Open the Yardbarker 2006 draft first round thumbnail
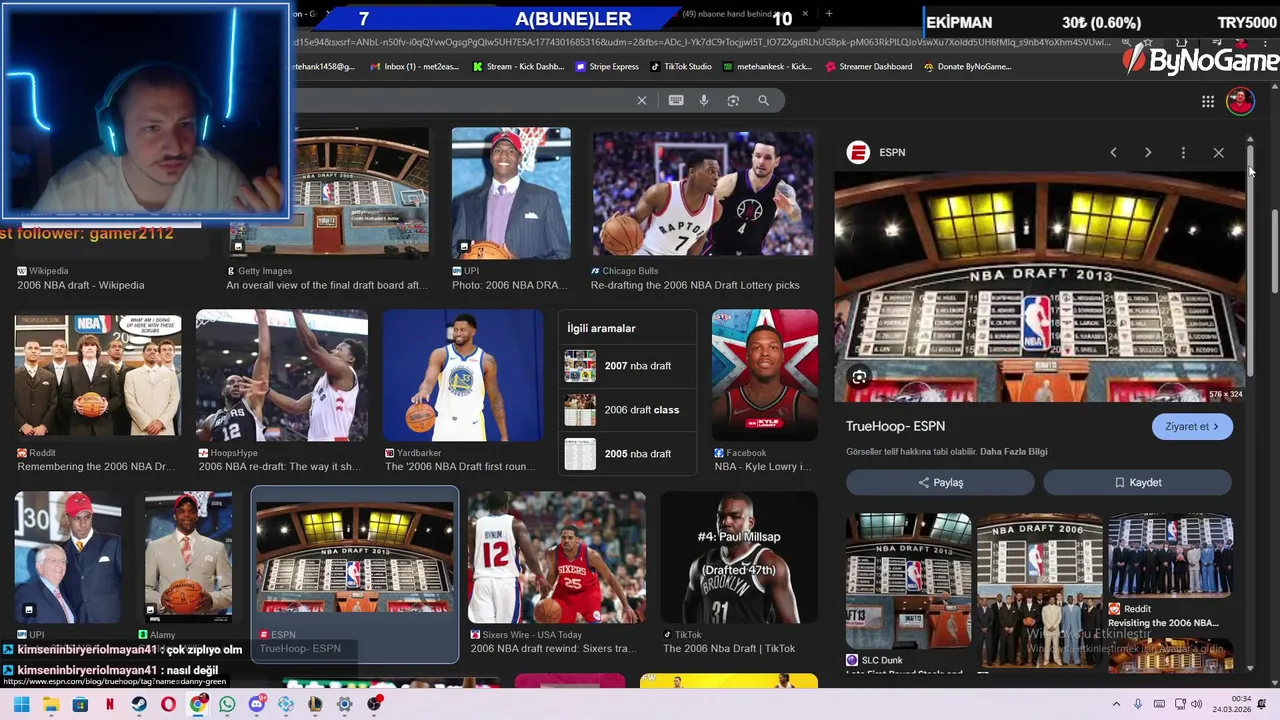Image resolution: width=1280 pixels, height=720 pixels. pos(463,376)
